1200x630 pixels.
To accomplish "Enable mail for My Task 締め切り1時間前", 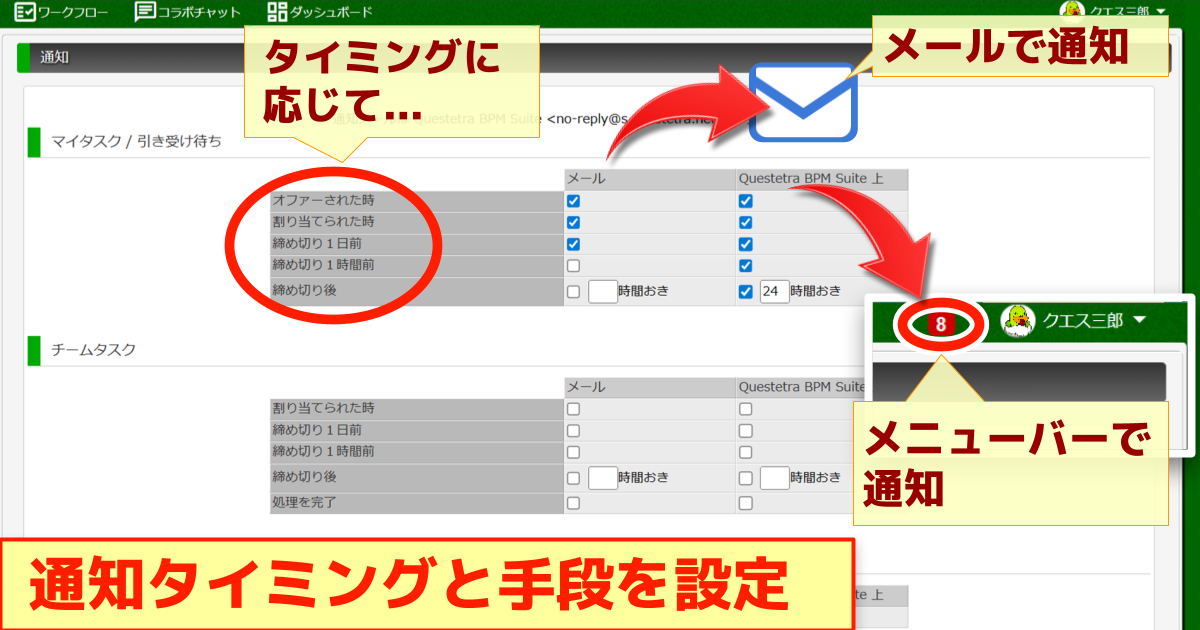I will coord(573,266).
